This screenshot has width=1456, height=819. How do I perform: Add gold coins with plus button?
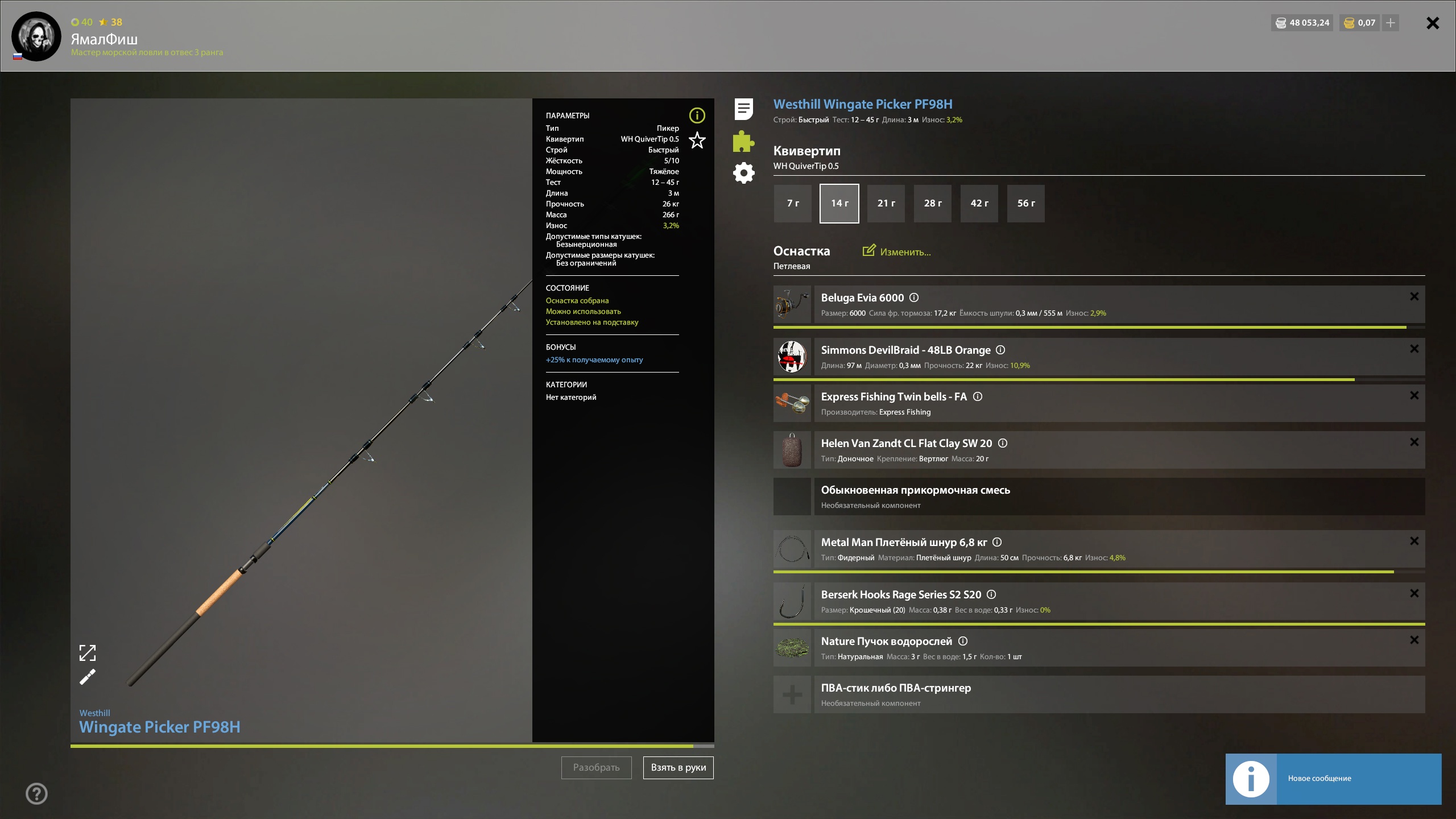click(1391, 23)
